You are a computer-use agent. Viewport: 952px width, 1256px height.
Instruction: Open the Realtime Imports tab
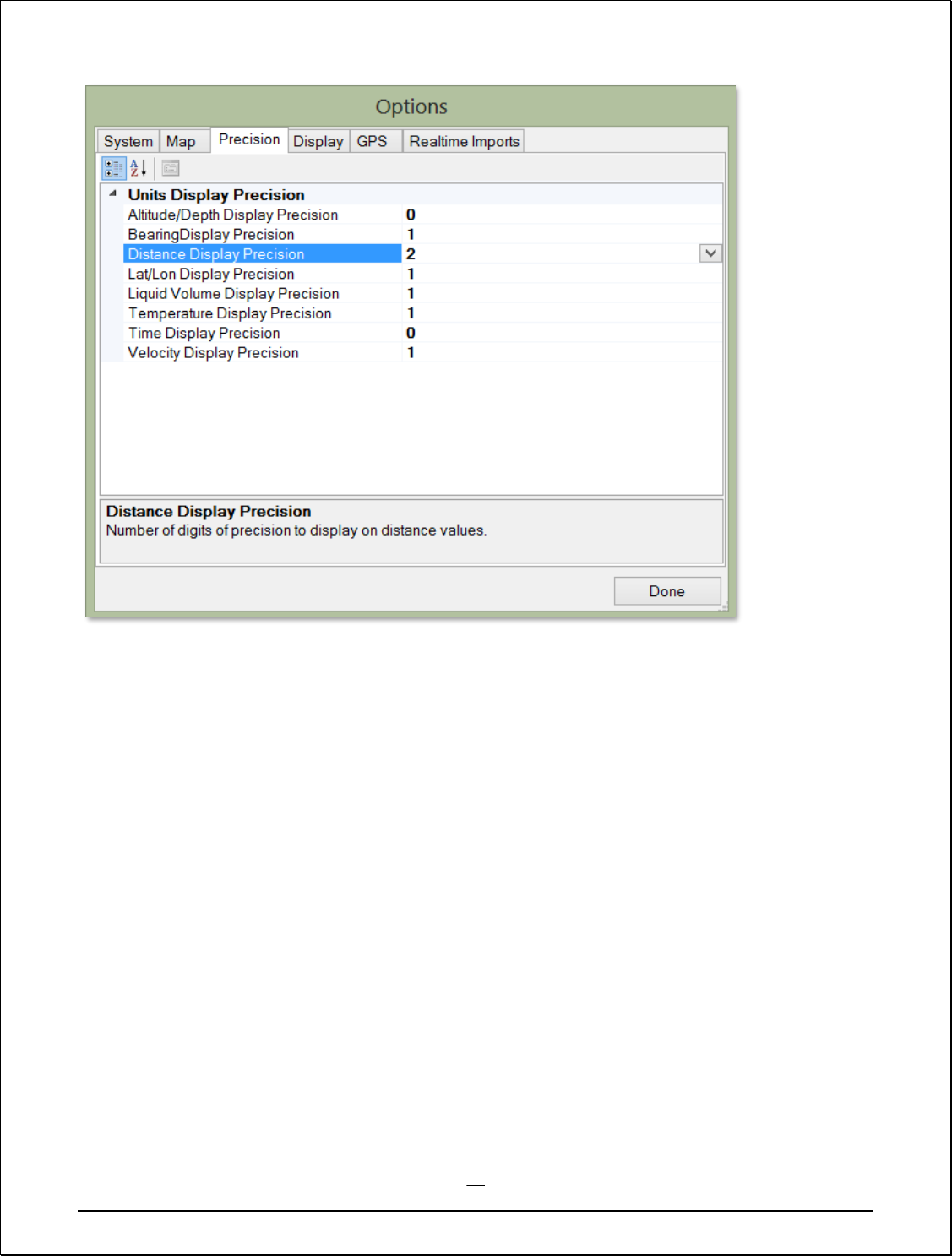pyautogui.click(x=464, y=141)
